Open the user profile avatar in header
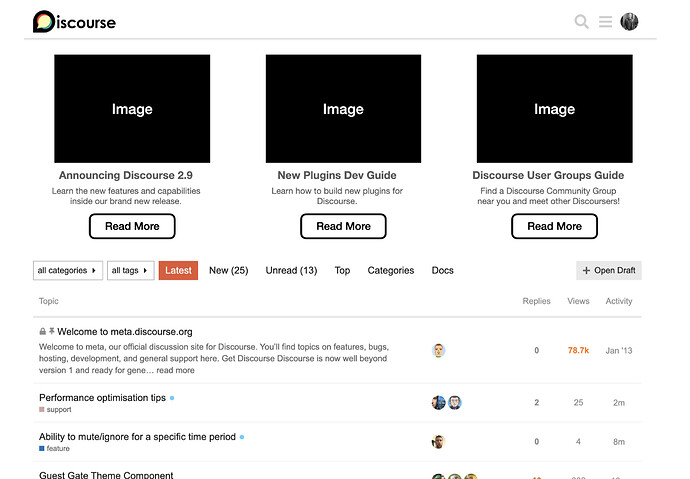The image size is (690, 479). [x=629, y=22]
